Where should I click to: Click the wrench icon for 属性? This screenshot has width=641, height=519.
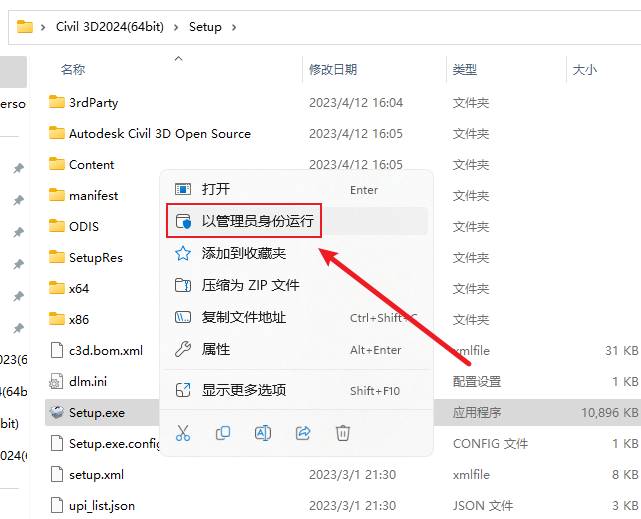pos(183,349)
